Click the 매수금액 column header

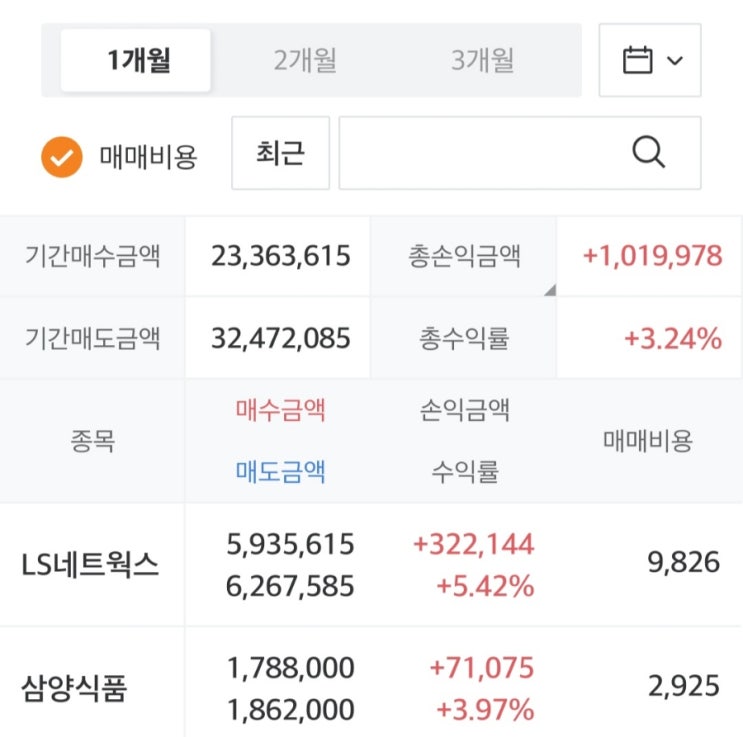tap(281, 409)
